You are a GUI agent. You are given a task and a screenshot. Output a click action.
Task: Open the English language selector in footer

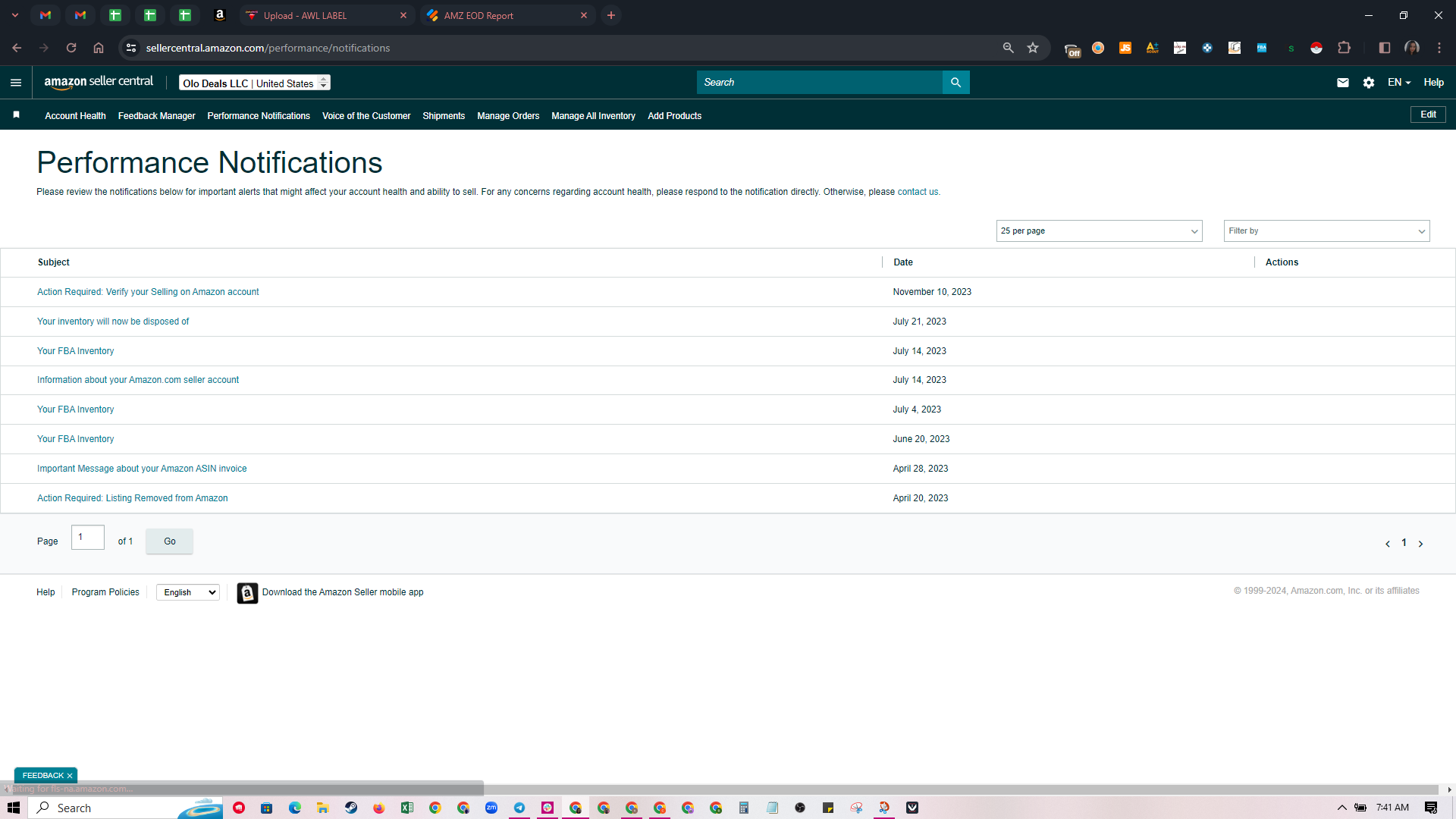pyautogui.click(x=188, y=593)
